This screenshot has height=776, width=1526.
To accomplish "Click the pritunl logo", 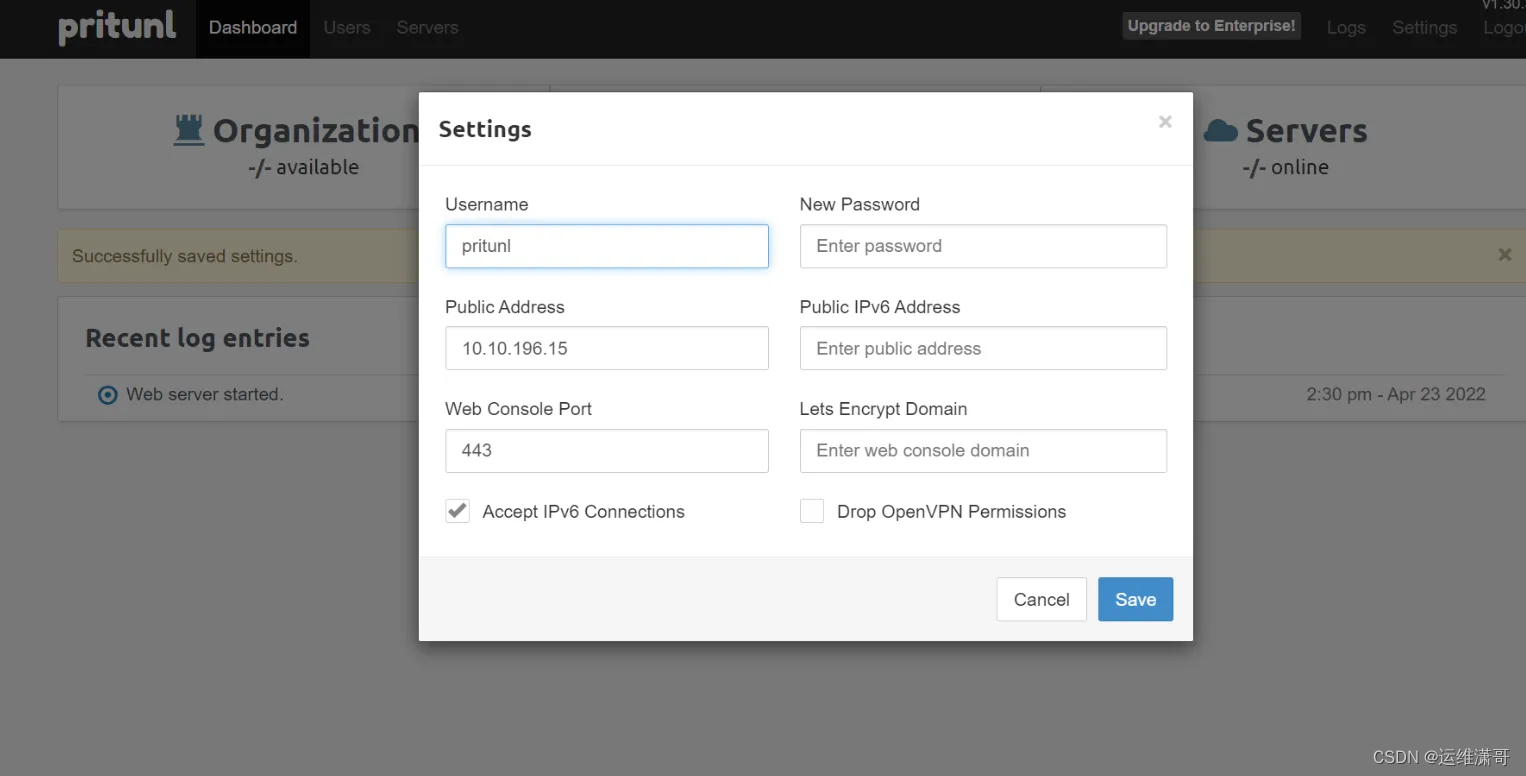I will click(x=117, y=27).
